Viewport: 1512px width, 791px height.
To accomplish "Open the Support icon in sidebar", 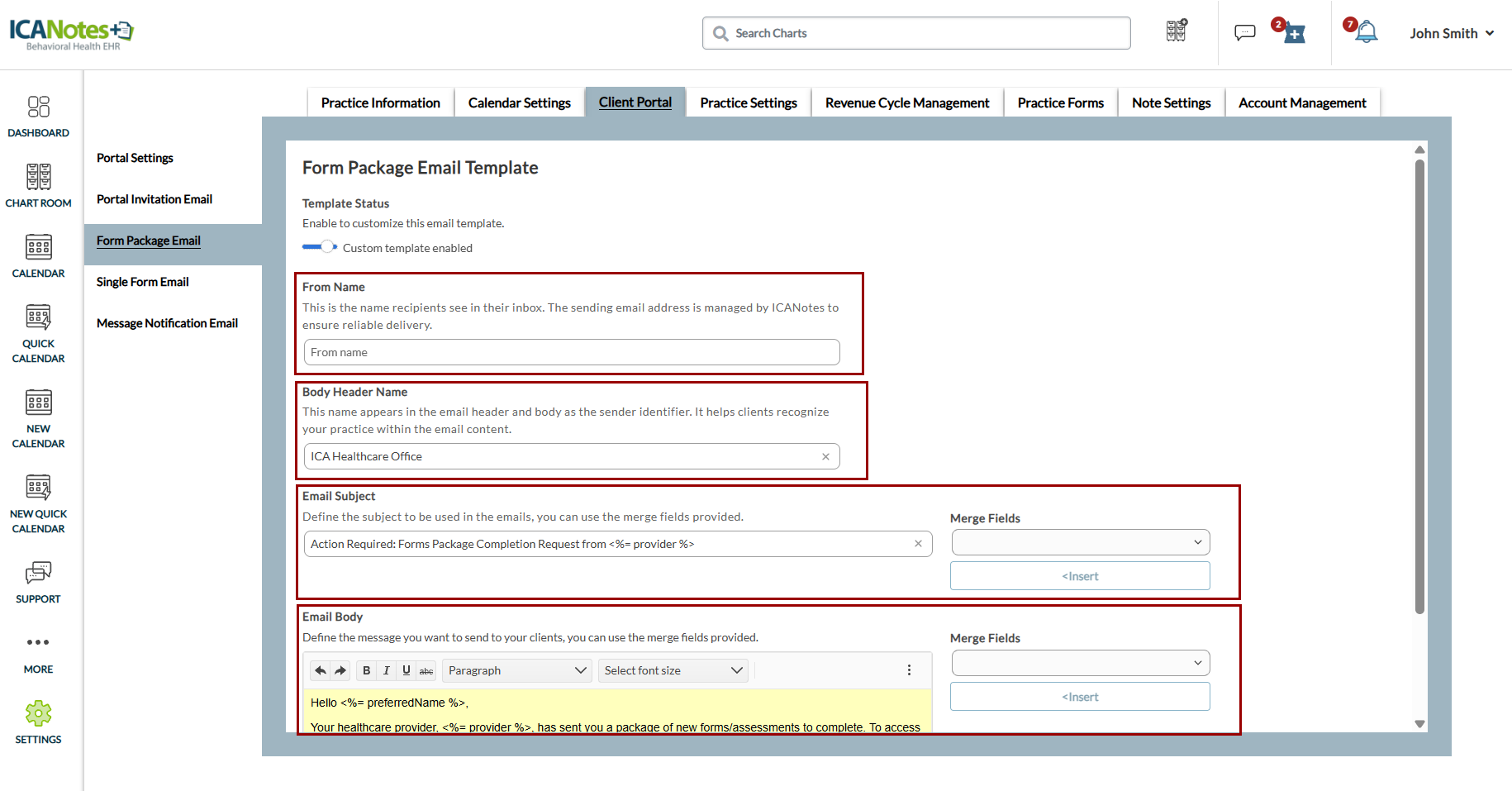I will pos(38,582).
